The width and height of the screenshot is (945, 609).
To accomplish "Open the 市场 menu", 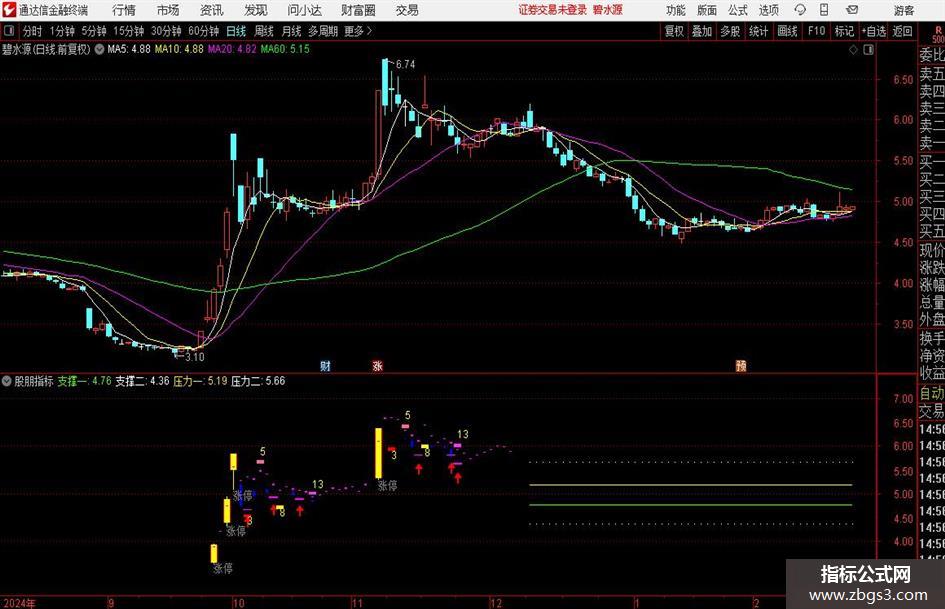I will 168,10.
